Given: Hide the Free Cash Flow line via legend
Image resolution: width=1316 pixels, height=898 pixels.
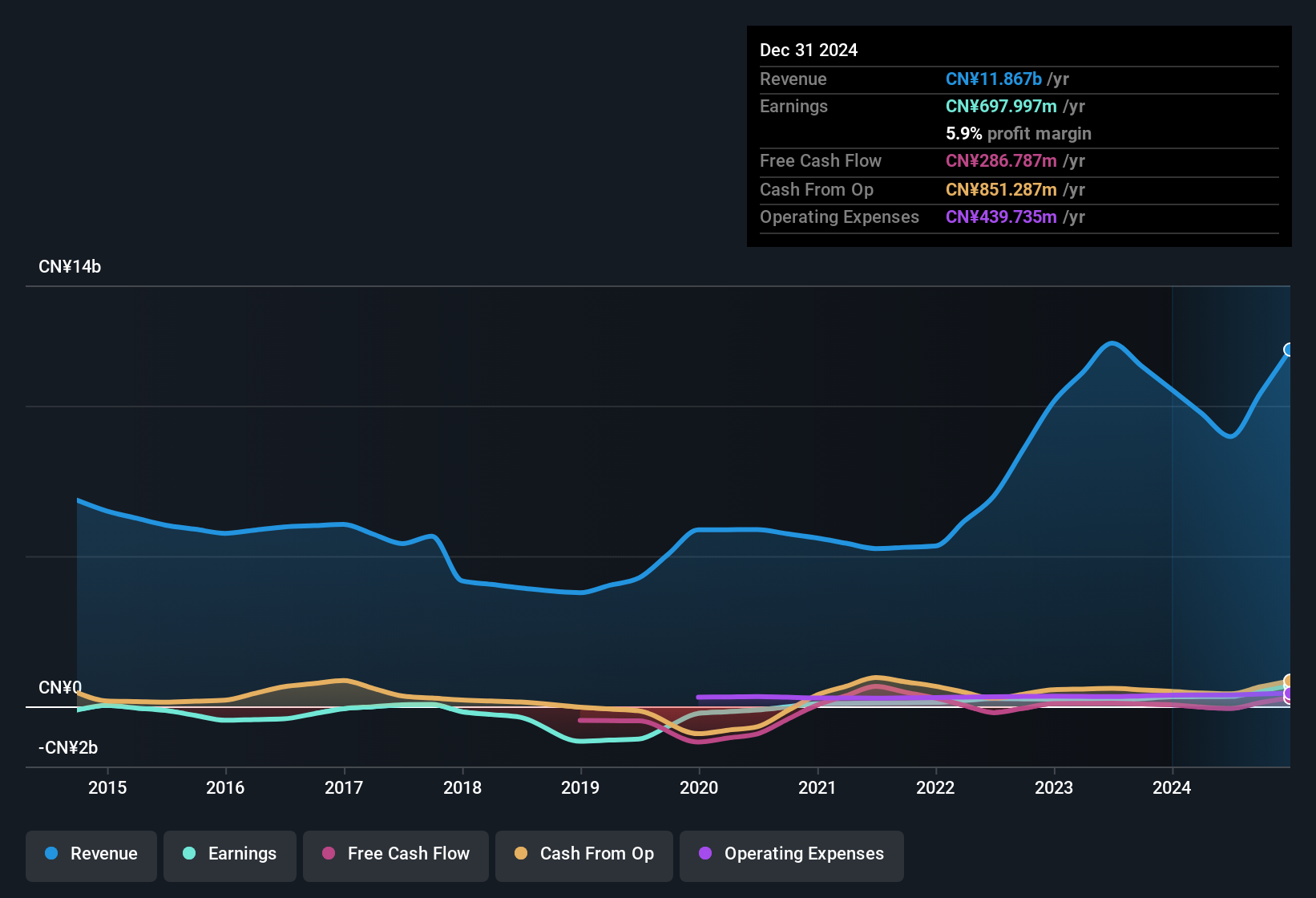Looking at the screenshot, I should 395,854.
